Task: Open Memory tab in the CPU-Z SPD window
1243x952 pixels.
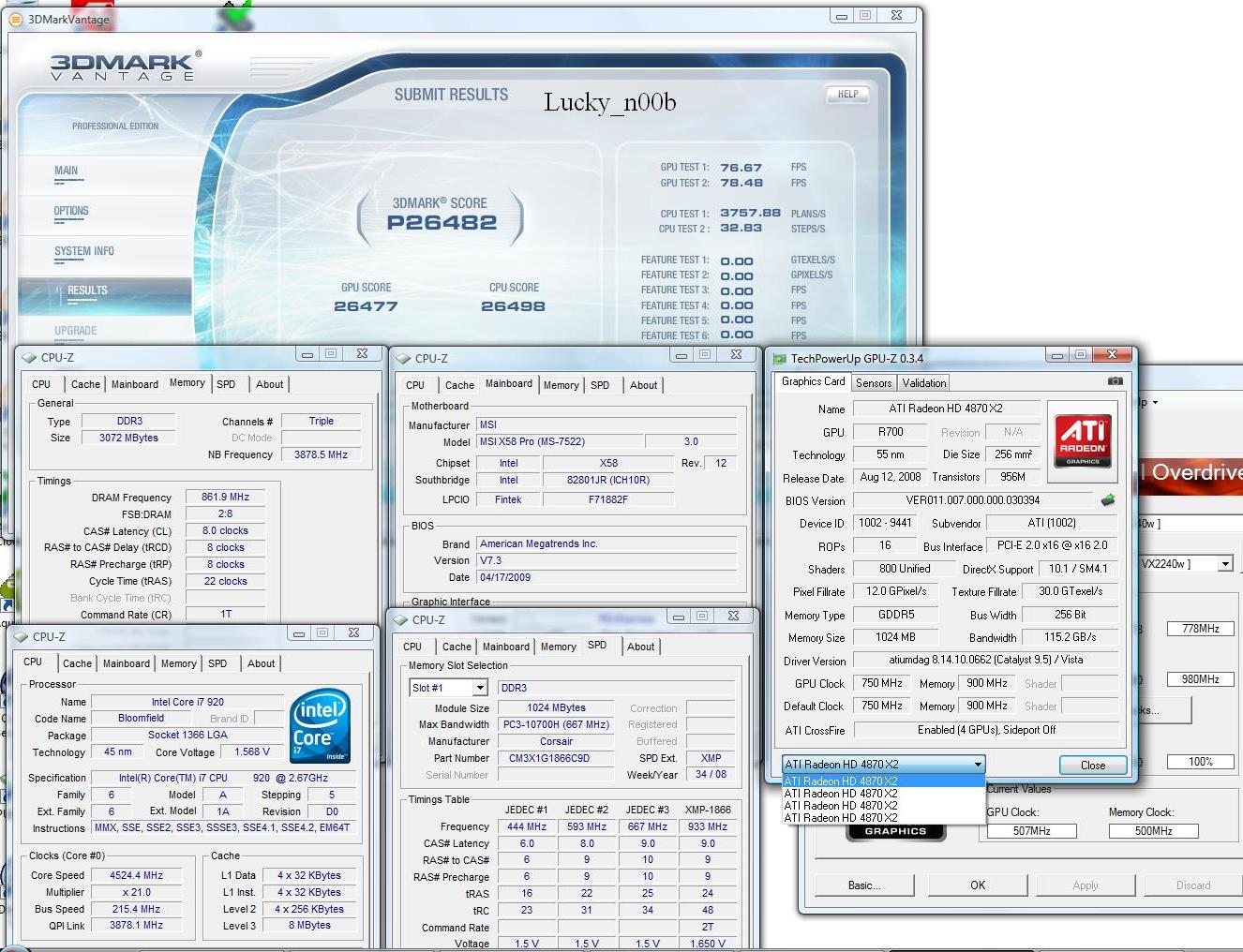Action: tap(558, 647)
